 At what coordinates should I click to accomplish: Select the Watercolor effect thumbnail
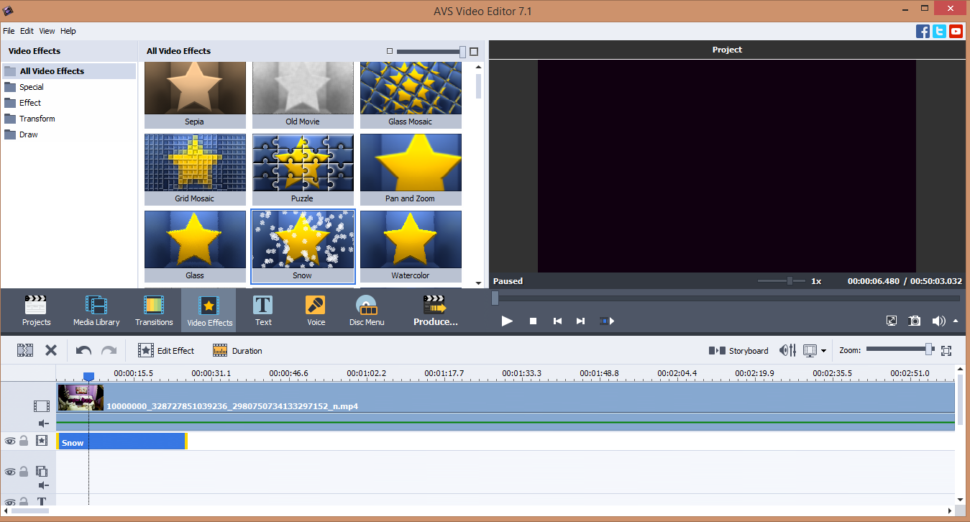(x=411, y=246)
